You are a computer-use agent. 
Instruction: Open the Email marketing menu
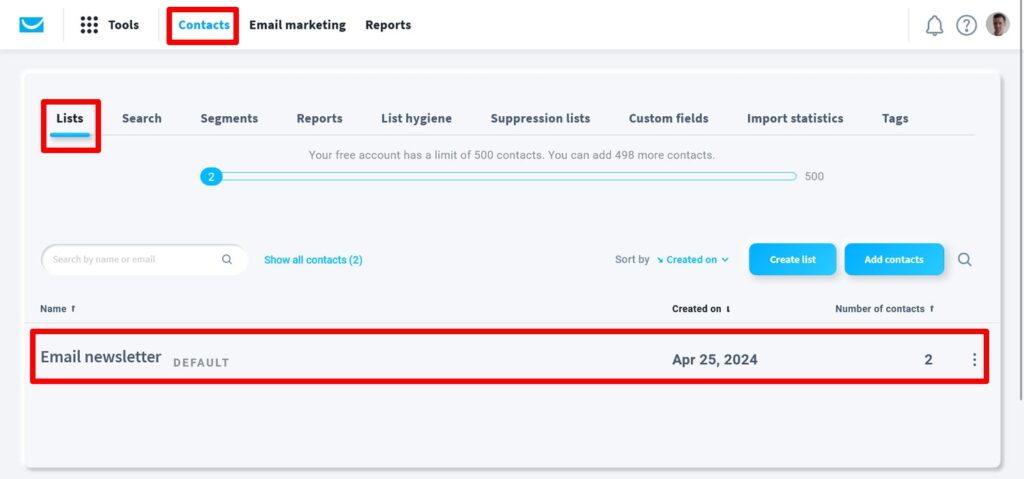pos(297,25)
